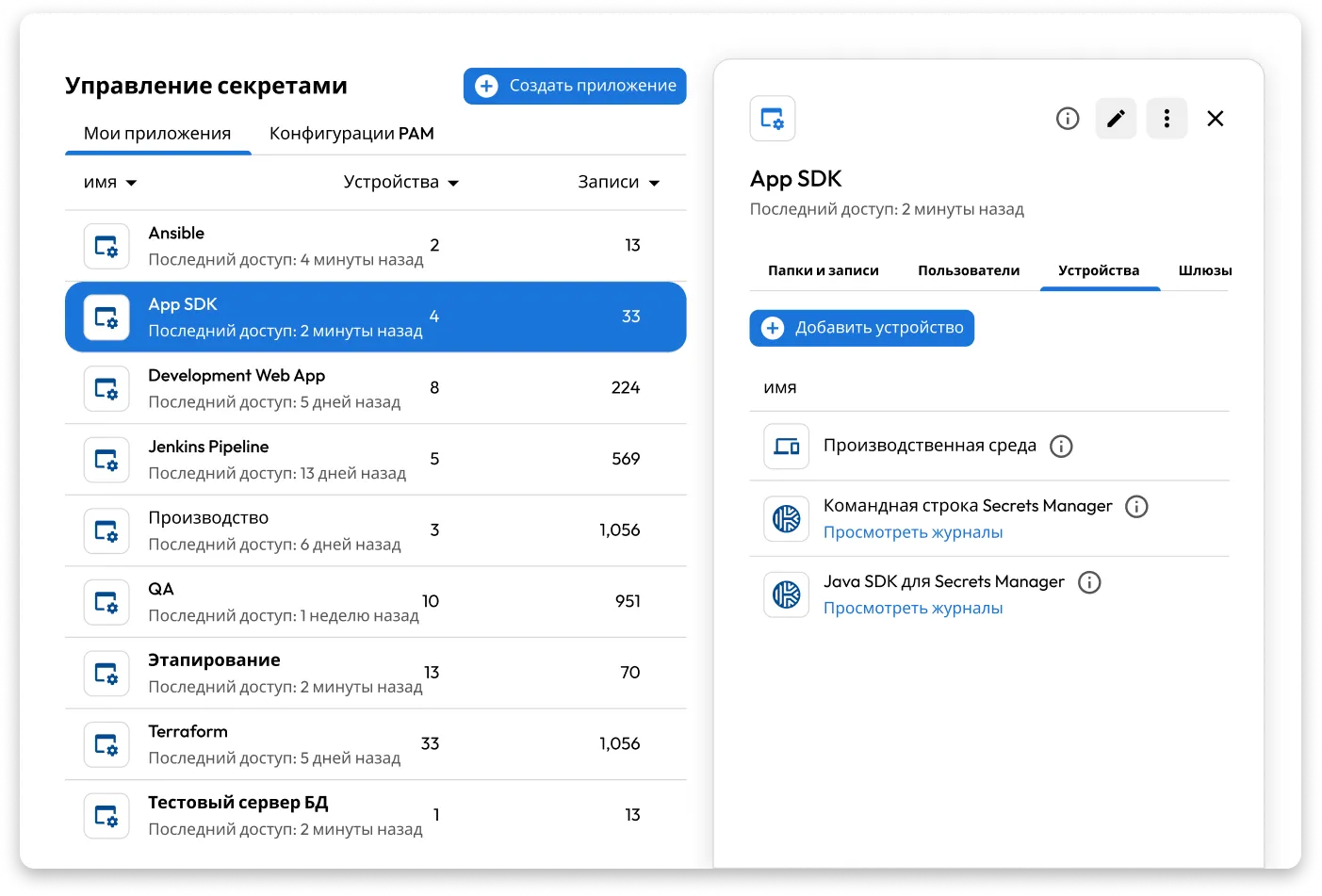
Task: Close the App SDK details panel
Action: [1216, 119]
